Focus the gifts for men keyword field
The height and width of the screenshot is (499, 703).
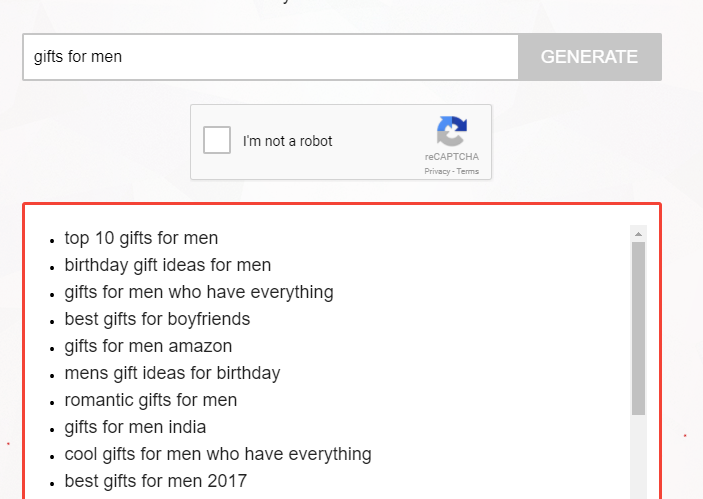click(x=271, y=57)
